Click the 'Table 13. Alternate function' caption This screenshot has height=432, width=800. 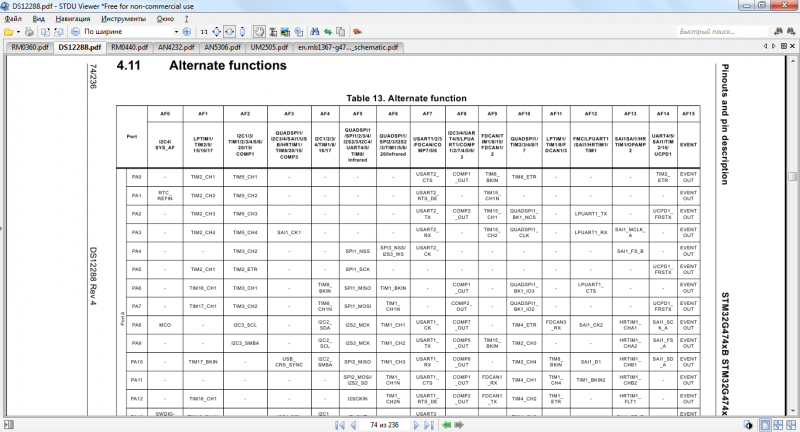click(406, 98)
